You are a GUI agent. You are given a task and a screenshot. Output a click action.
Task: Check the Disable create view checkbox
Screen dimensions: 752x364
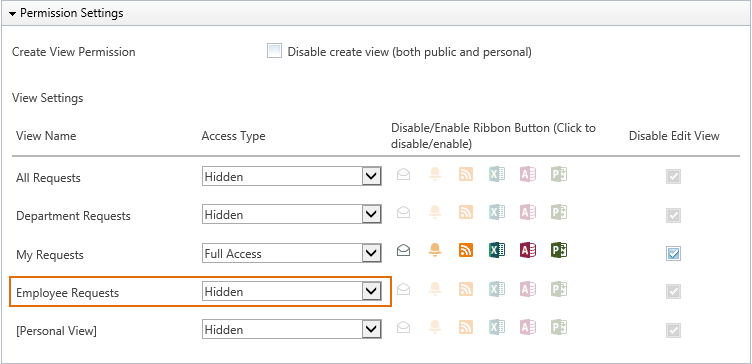pyautogui.click(x=274, y=51)
